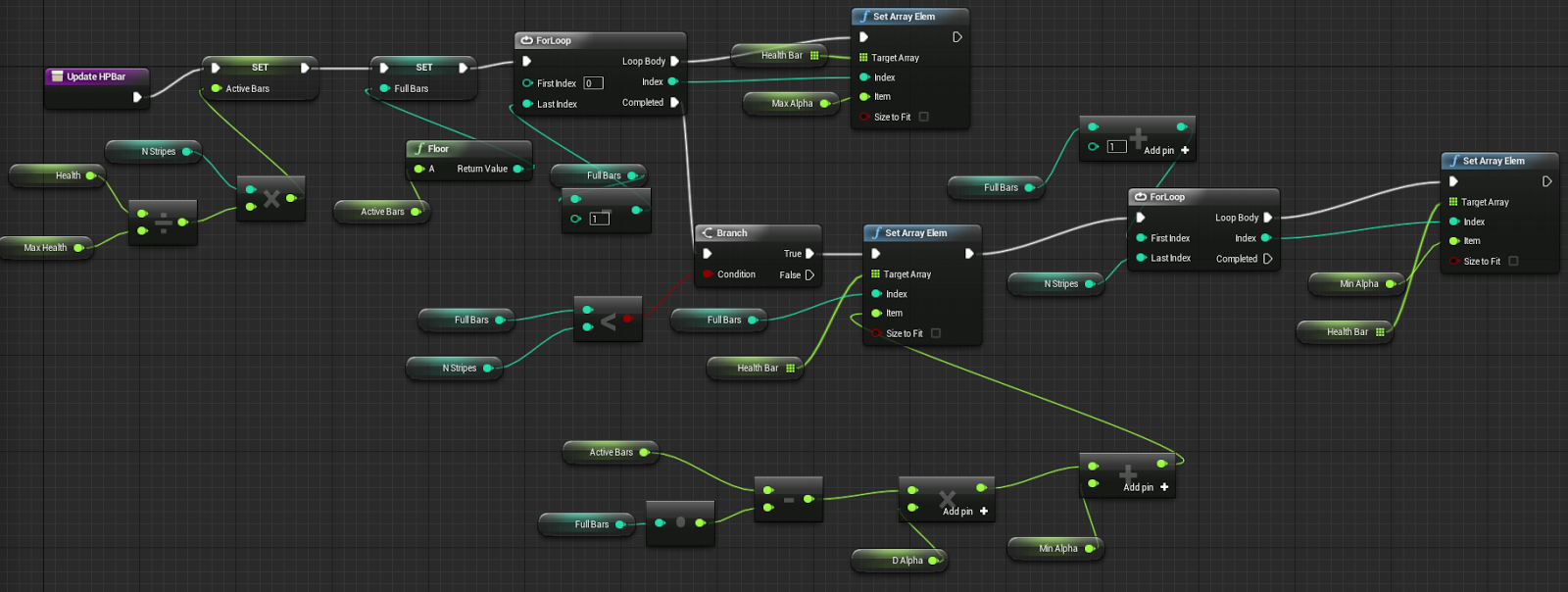
Task: Click the Completed pin on ForLoop with First Index 0
Action: coord(674,102)
